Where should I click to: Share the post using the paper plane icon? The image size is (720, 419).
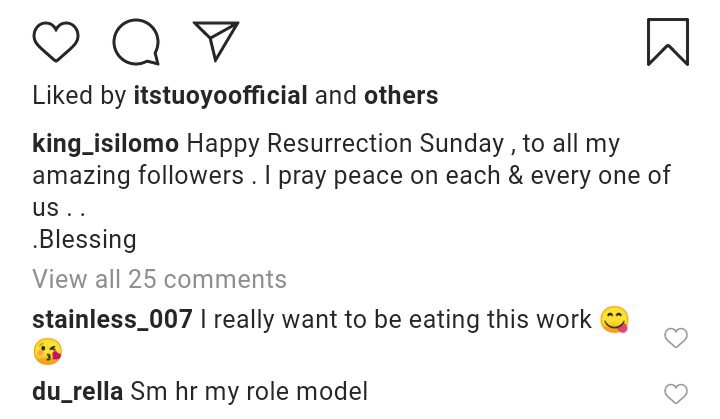point(216,42)
